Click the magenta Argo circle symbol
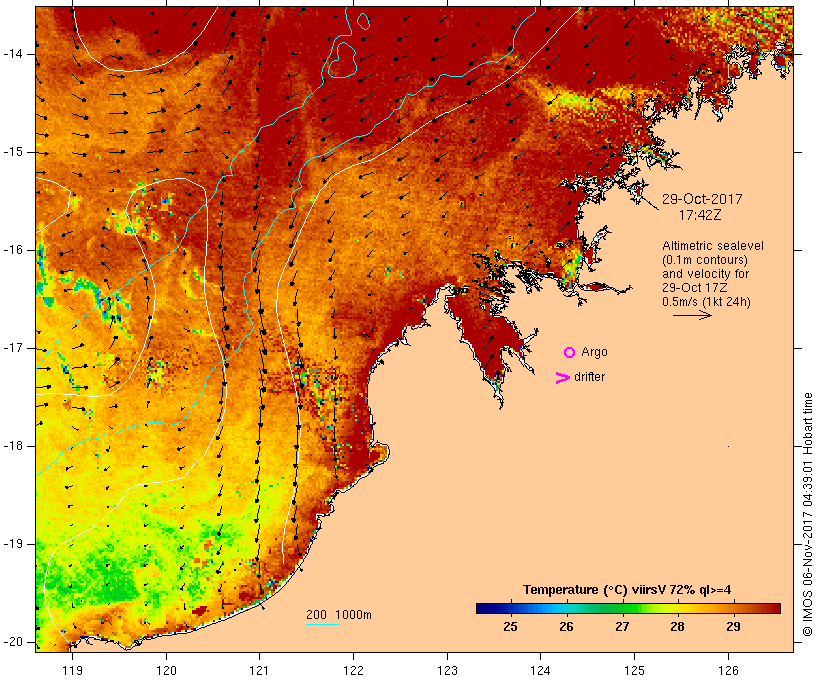The height and width of the screenshot is (680, 820). (x=570, y=353)
